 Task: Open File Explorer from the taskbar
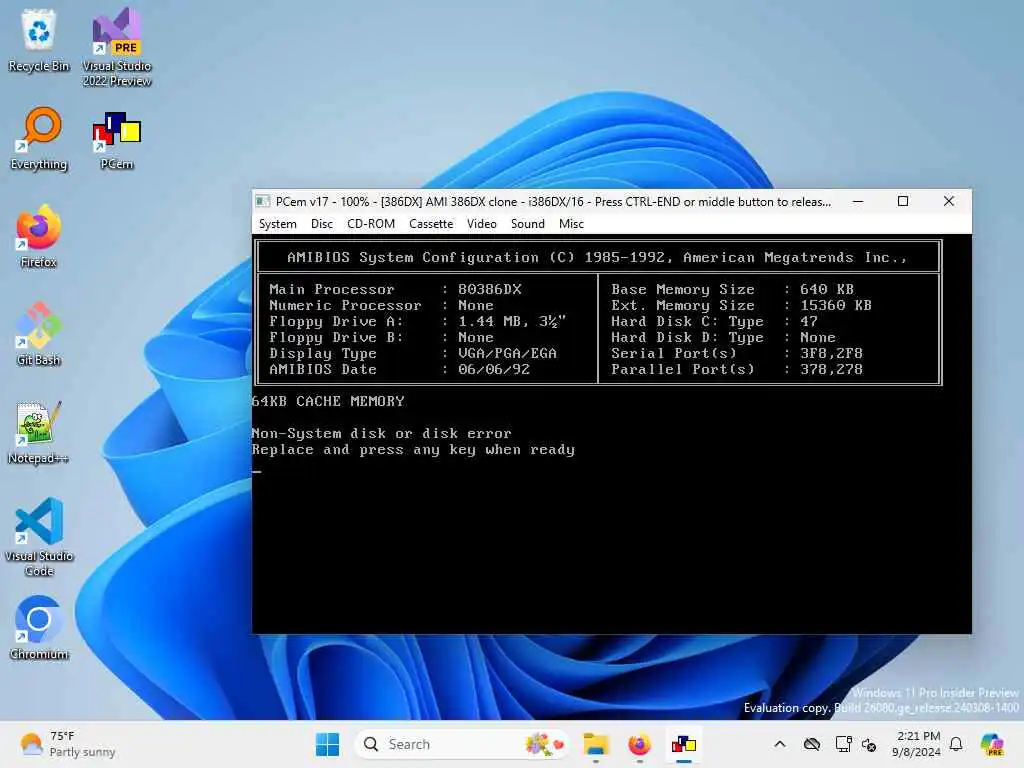point(596,744)
